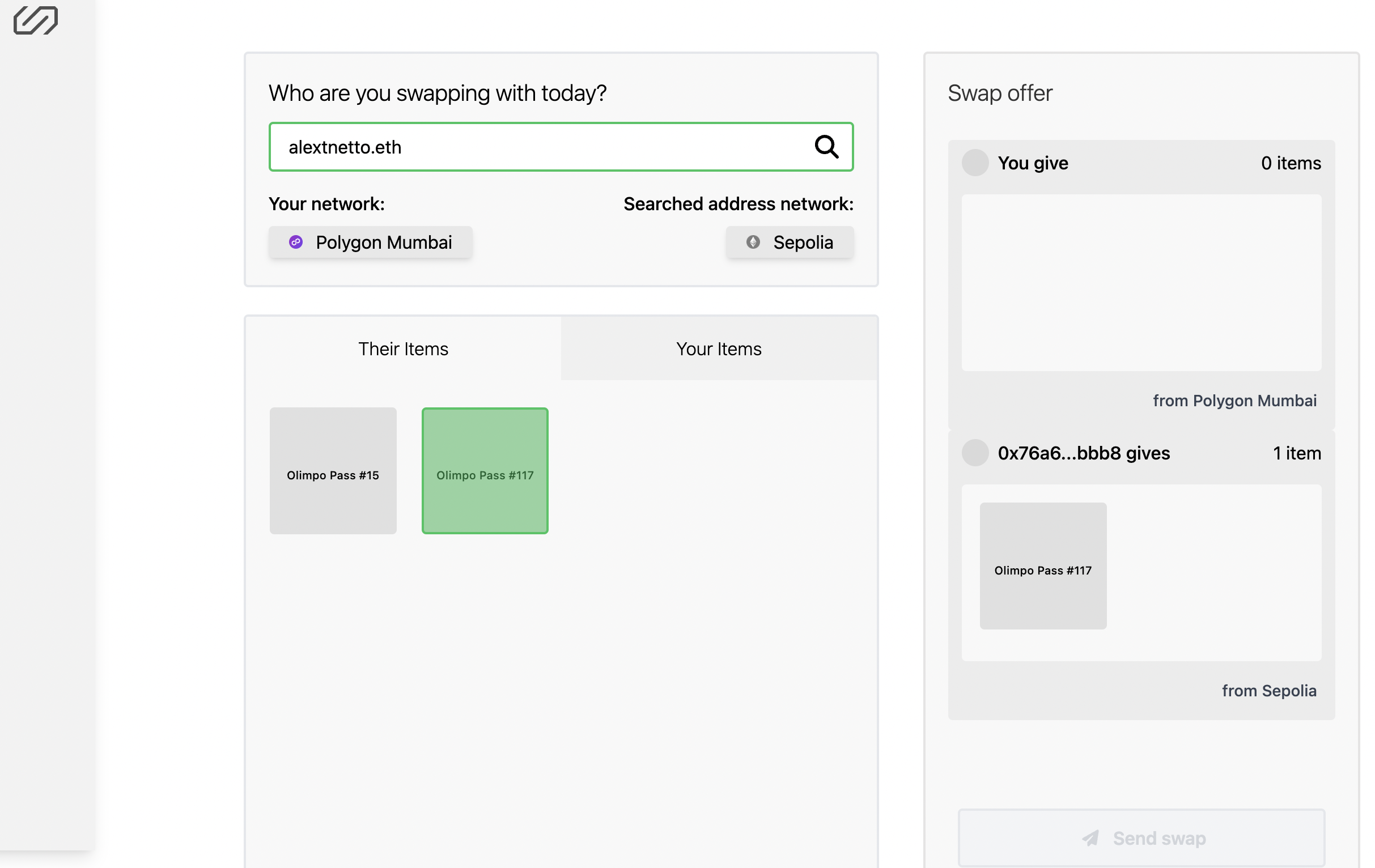Viewport: 1375px width, 868px height.
Task: Click Olimpo Pass #117 in the swap offer
Action: pos(1043,566)
